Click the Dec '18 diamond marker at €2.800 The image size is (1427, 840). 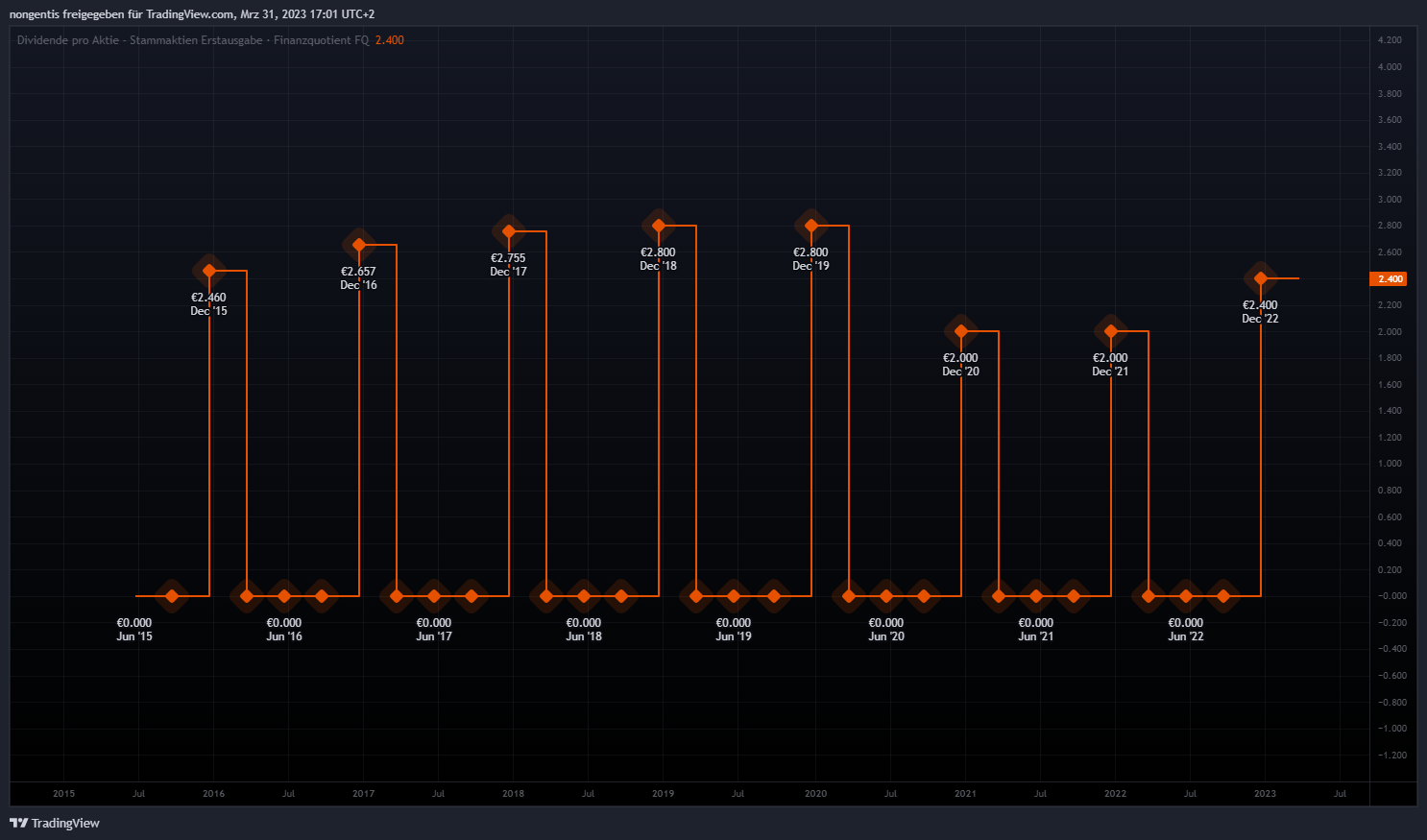click(x=659, y=226)
